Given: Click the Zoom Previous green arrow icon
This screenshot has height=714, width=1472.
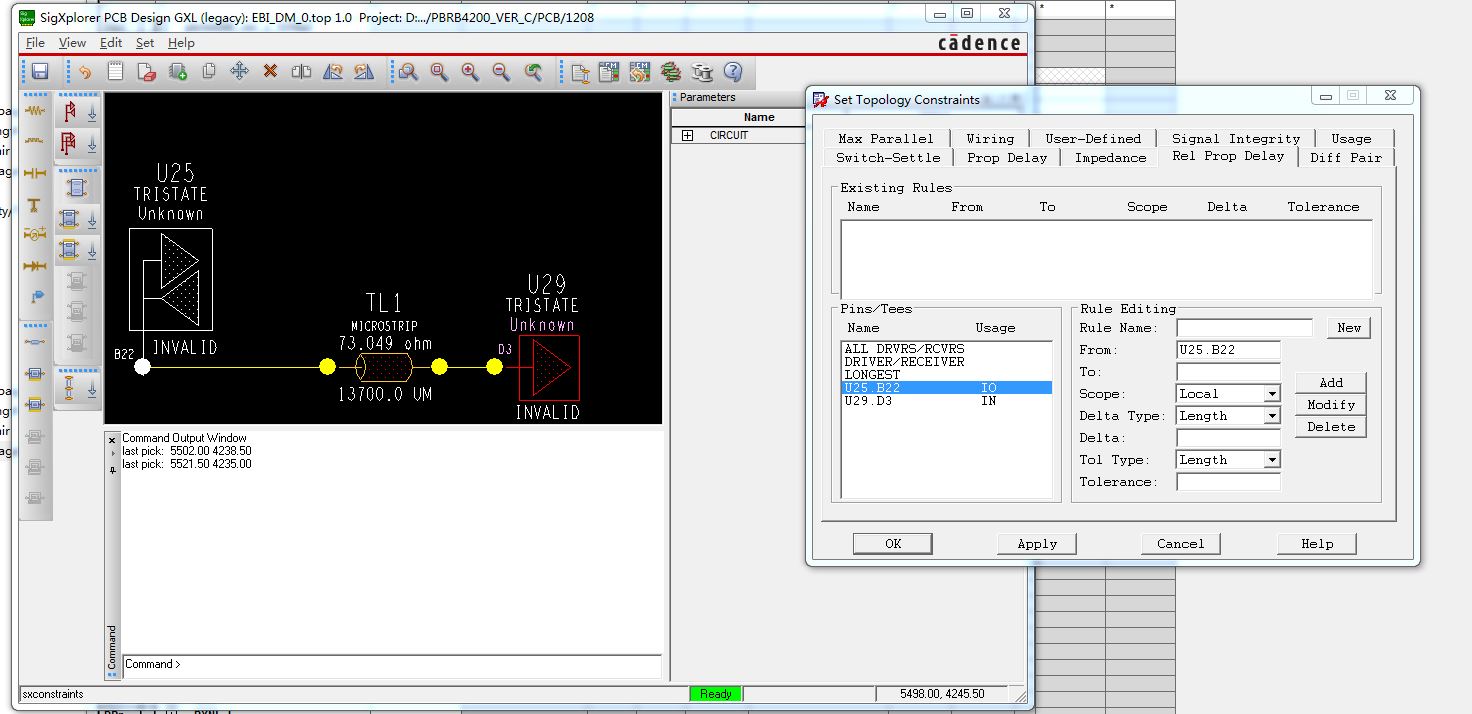Looking at the screenshot, I should [533, 71].
